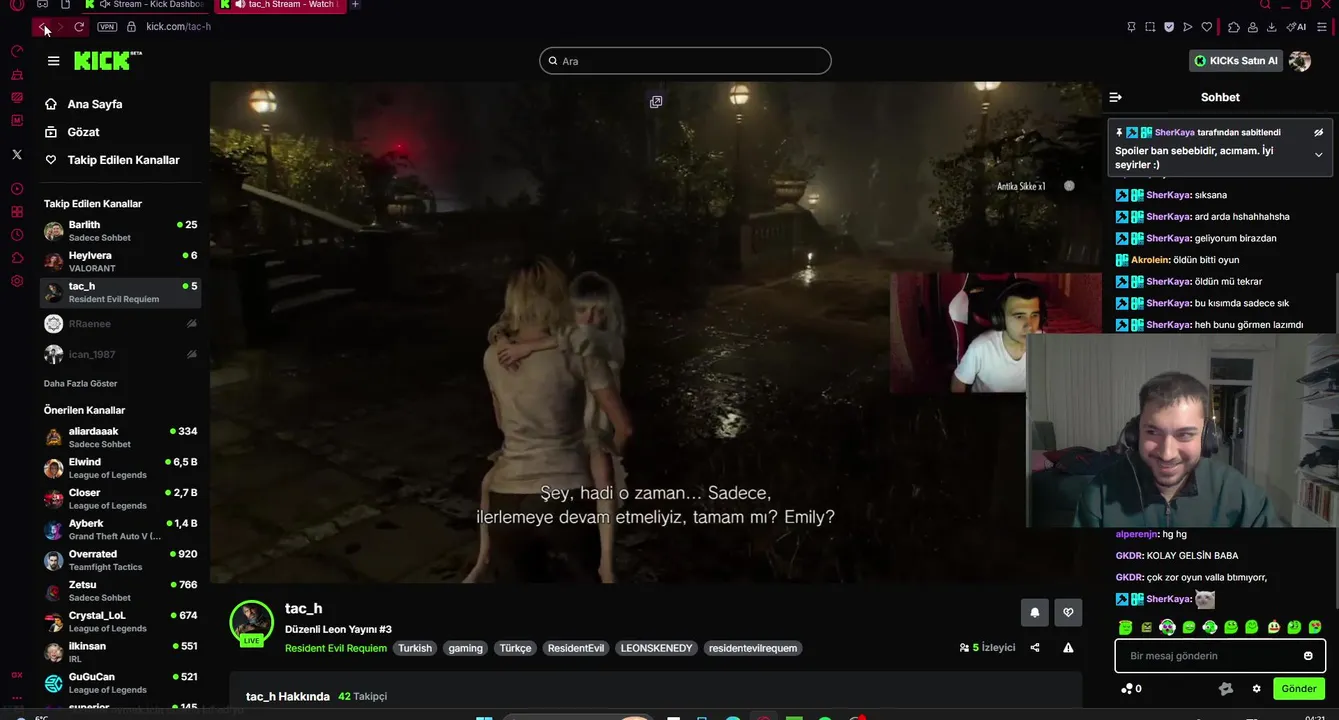Toggle follow heart button for tac_h
The width and height of the screenshot is (1339, 720).
(x=1068, y=613)
